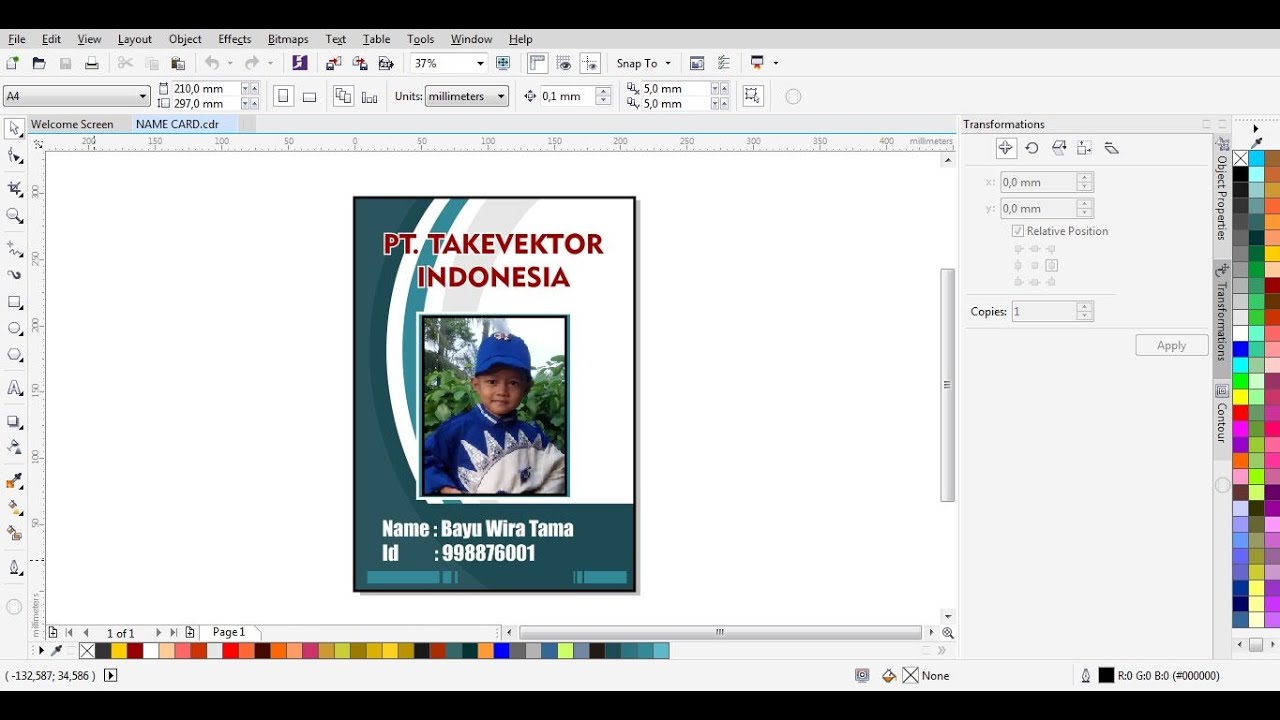Click the Import icon
This screenshot has height=720, width=1280.
tap(334, 63)
